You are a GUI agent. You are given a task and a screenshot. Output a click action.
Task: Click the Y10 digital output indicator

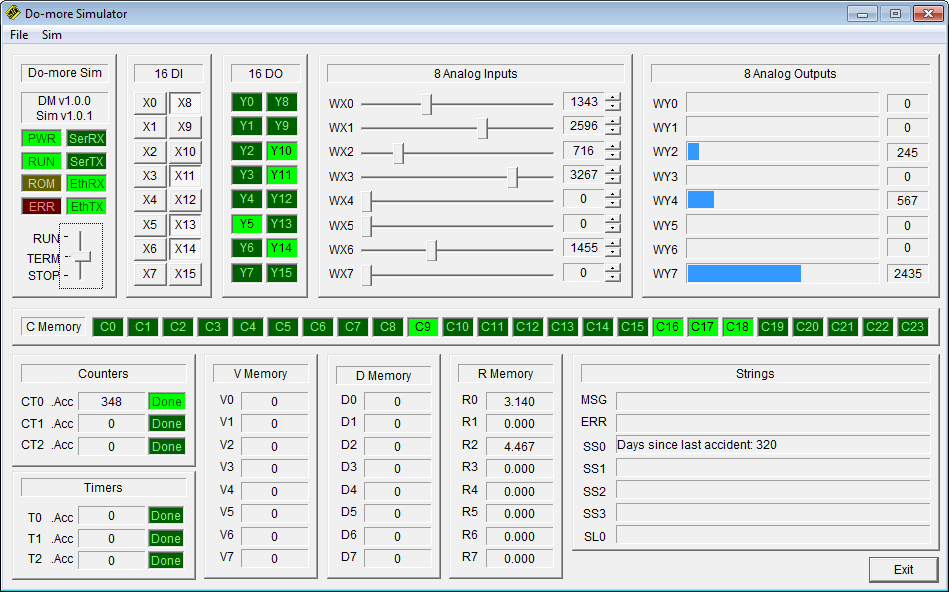[x=281, y=151]
